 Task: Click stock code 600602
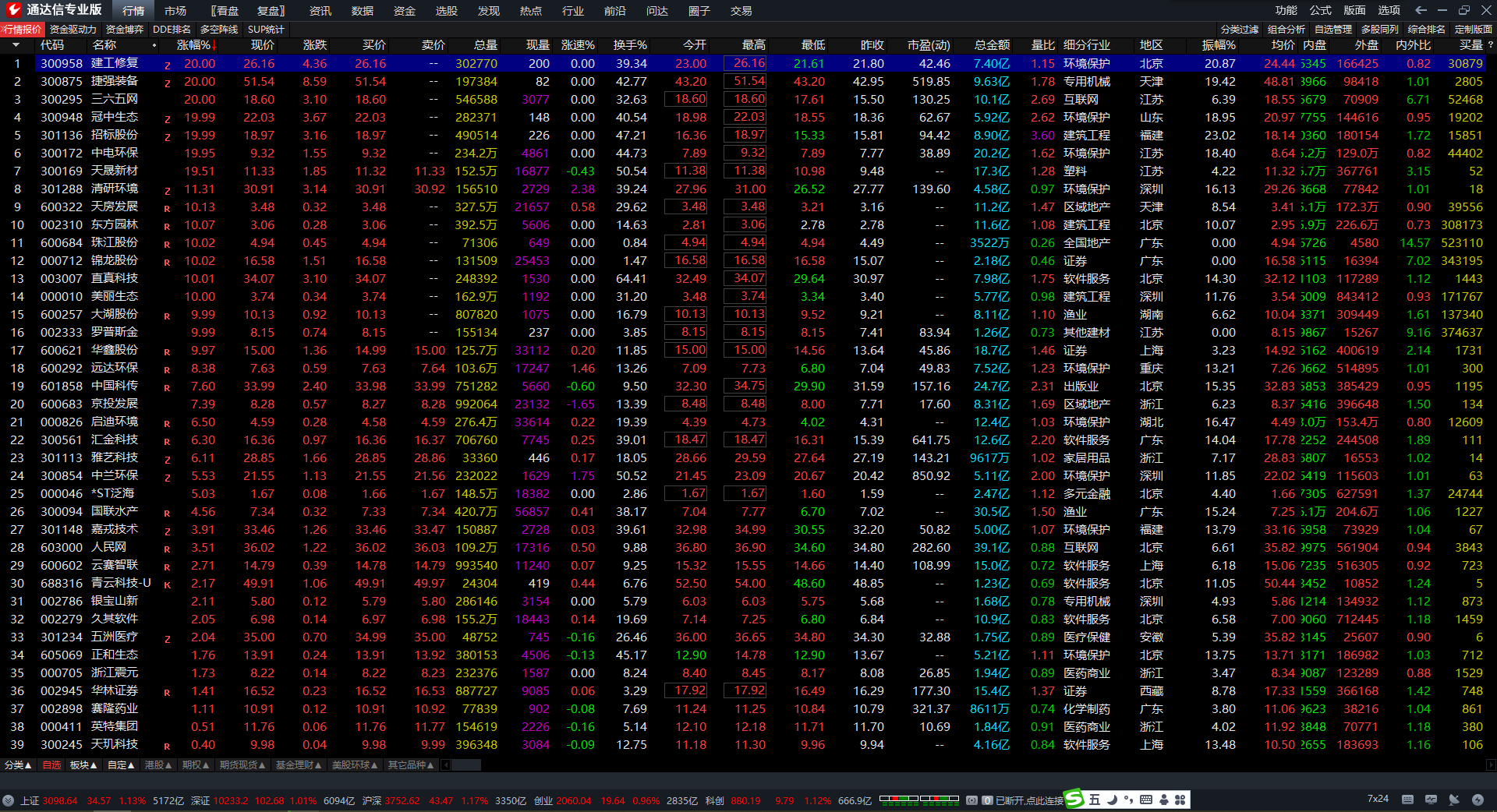[62, 565]
